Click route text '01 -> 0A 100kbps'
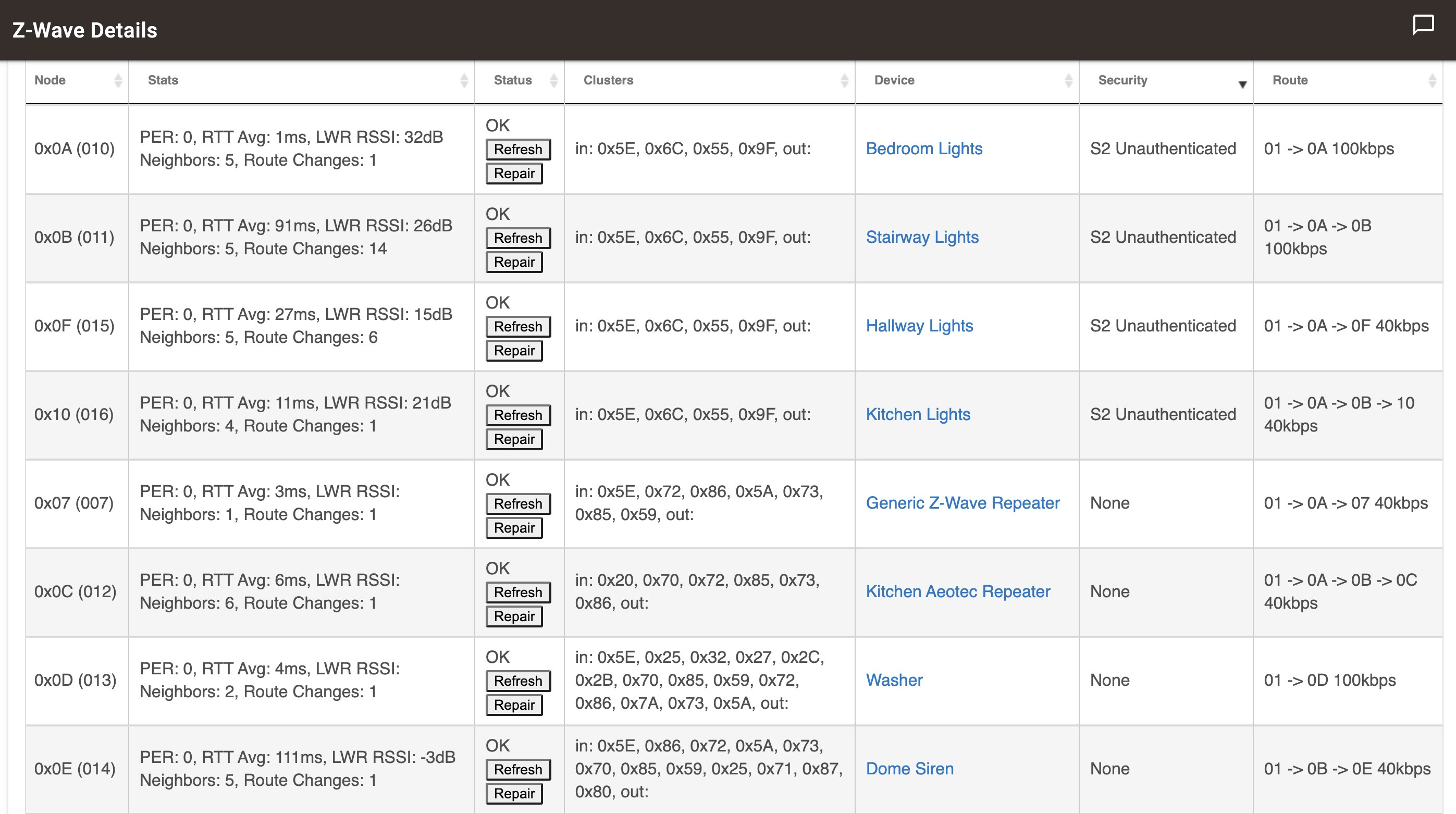Viewport: 1456px width, 814px height. [x=1329, y=149]
